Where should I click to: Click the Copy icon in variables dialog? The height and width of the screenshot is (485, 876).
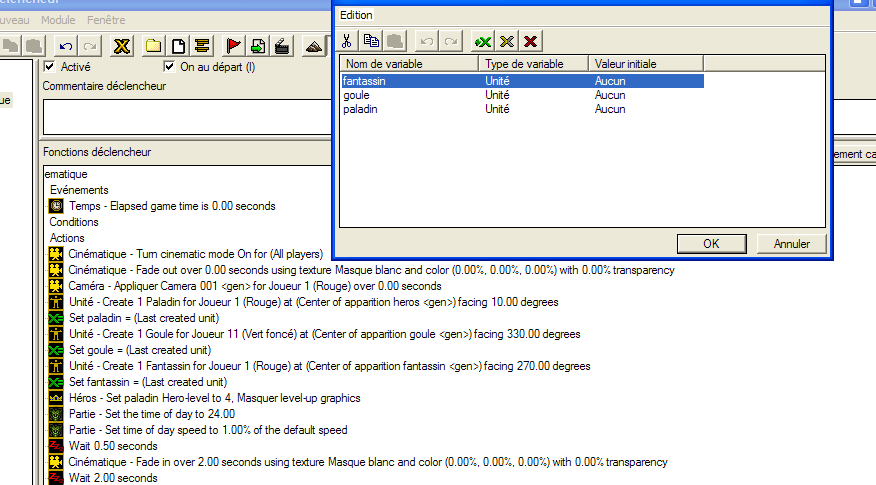[371, 41]
